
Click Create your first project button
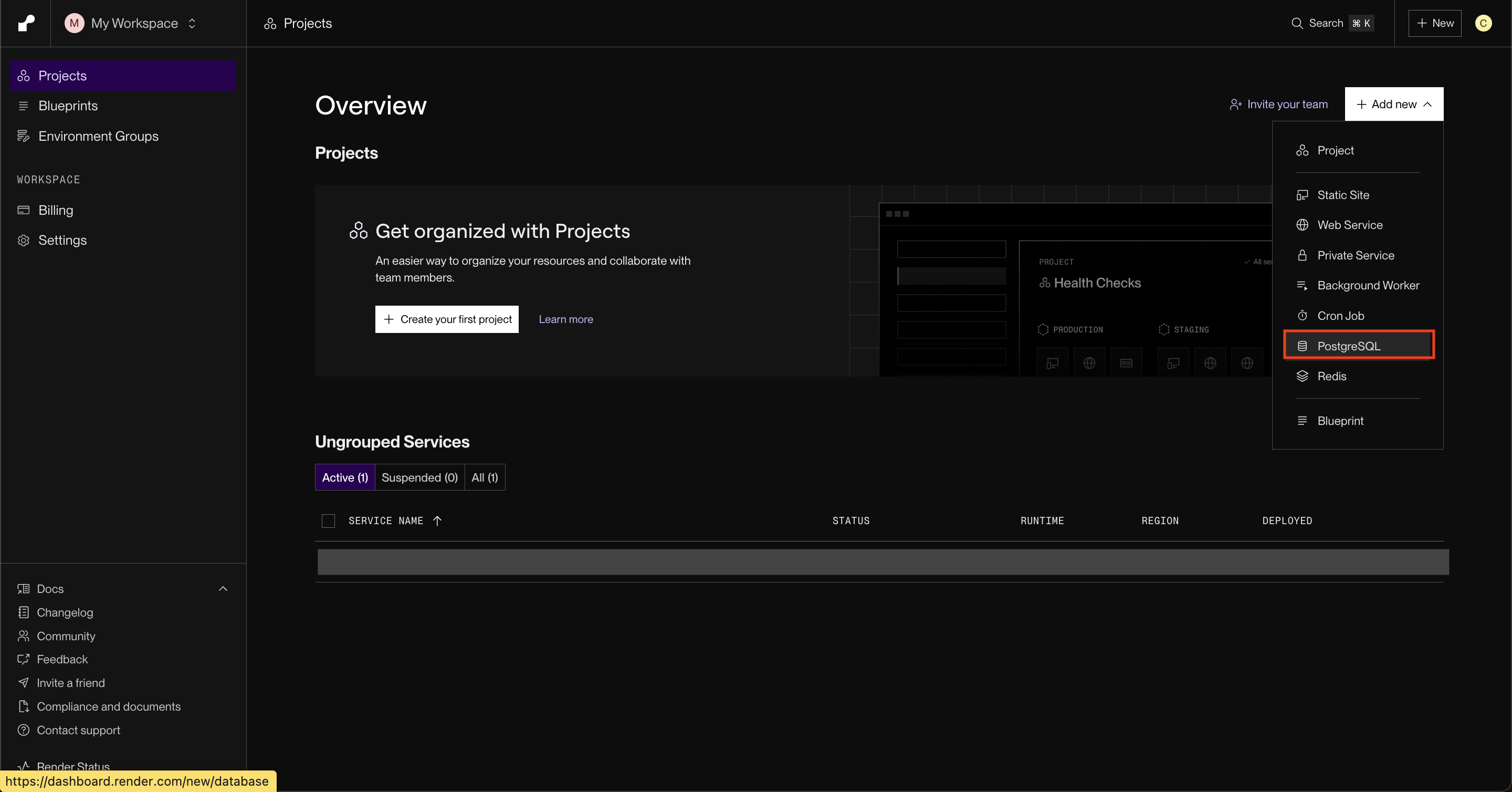tap(447, 319)
